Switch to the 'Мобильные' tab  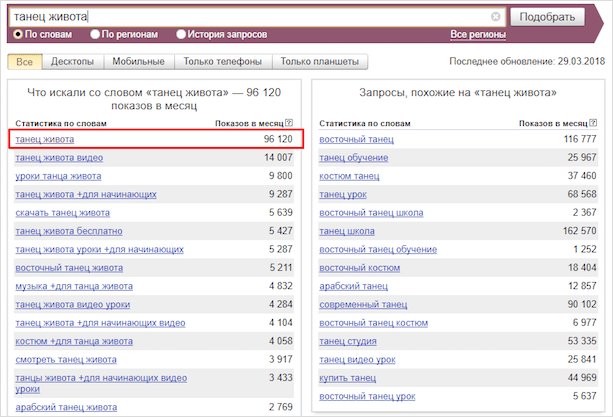[x=140, y=62]
